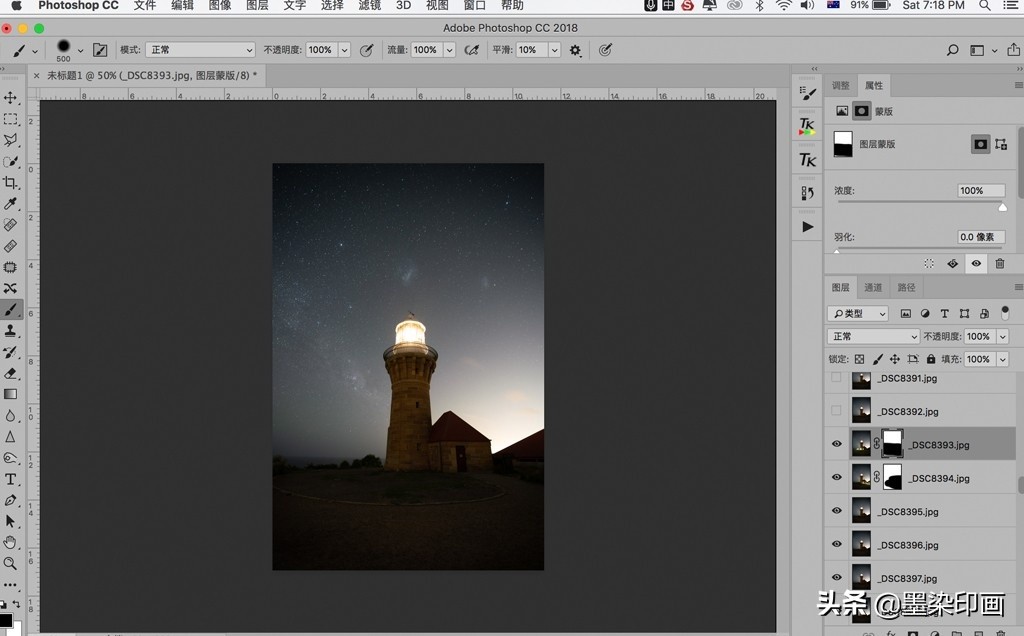Delete the mask with the trash icon
1024x636 pixels.
click(999, 263)
